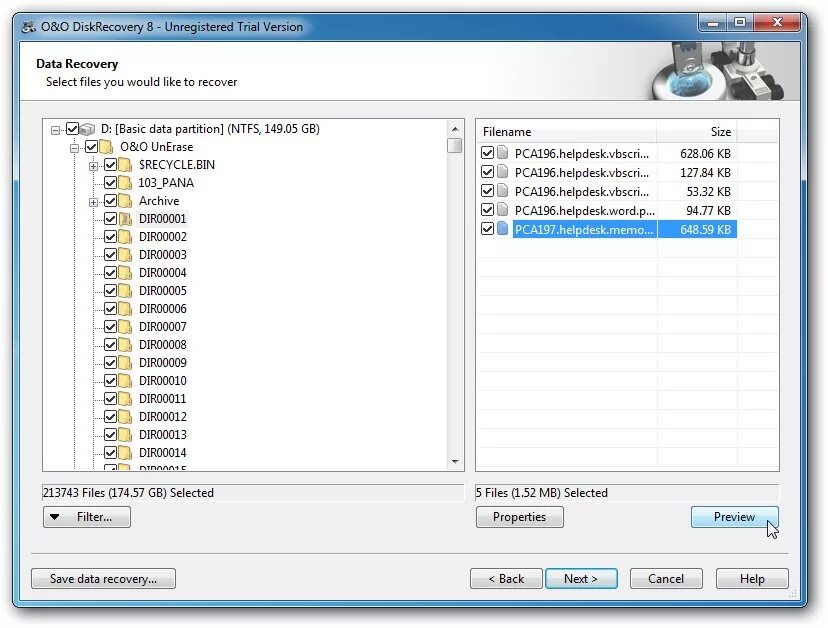828x628 pixels.
Task: Click file icon of 628.06 KB file
Action: [x=503, y=153]
